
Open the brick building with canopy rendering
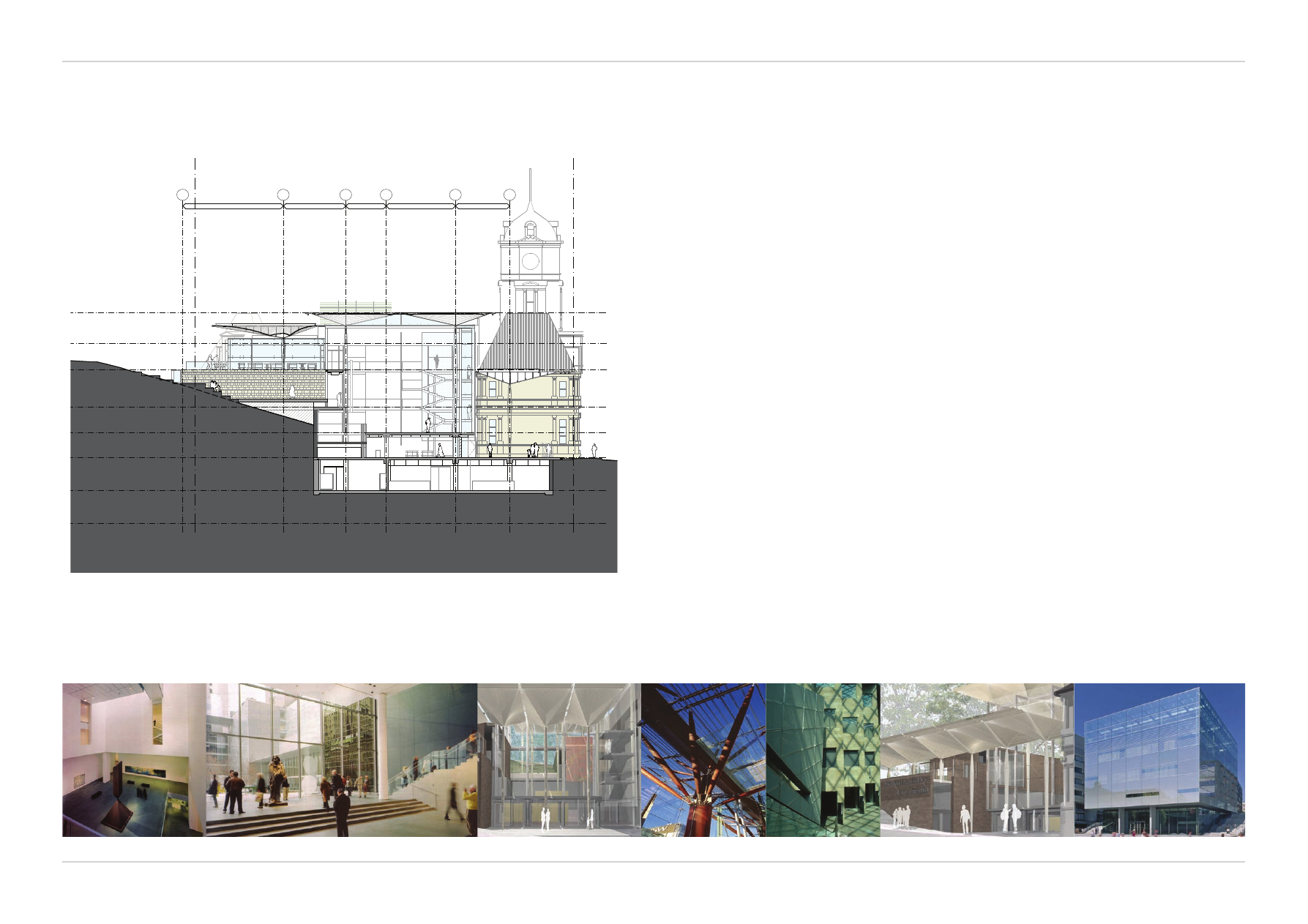click(976, 759)
